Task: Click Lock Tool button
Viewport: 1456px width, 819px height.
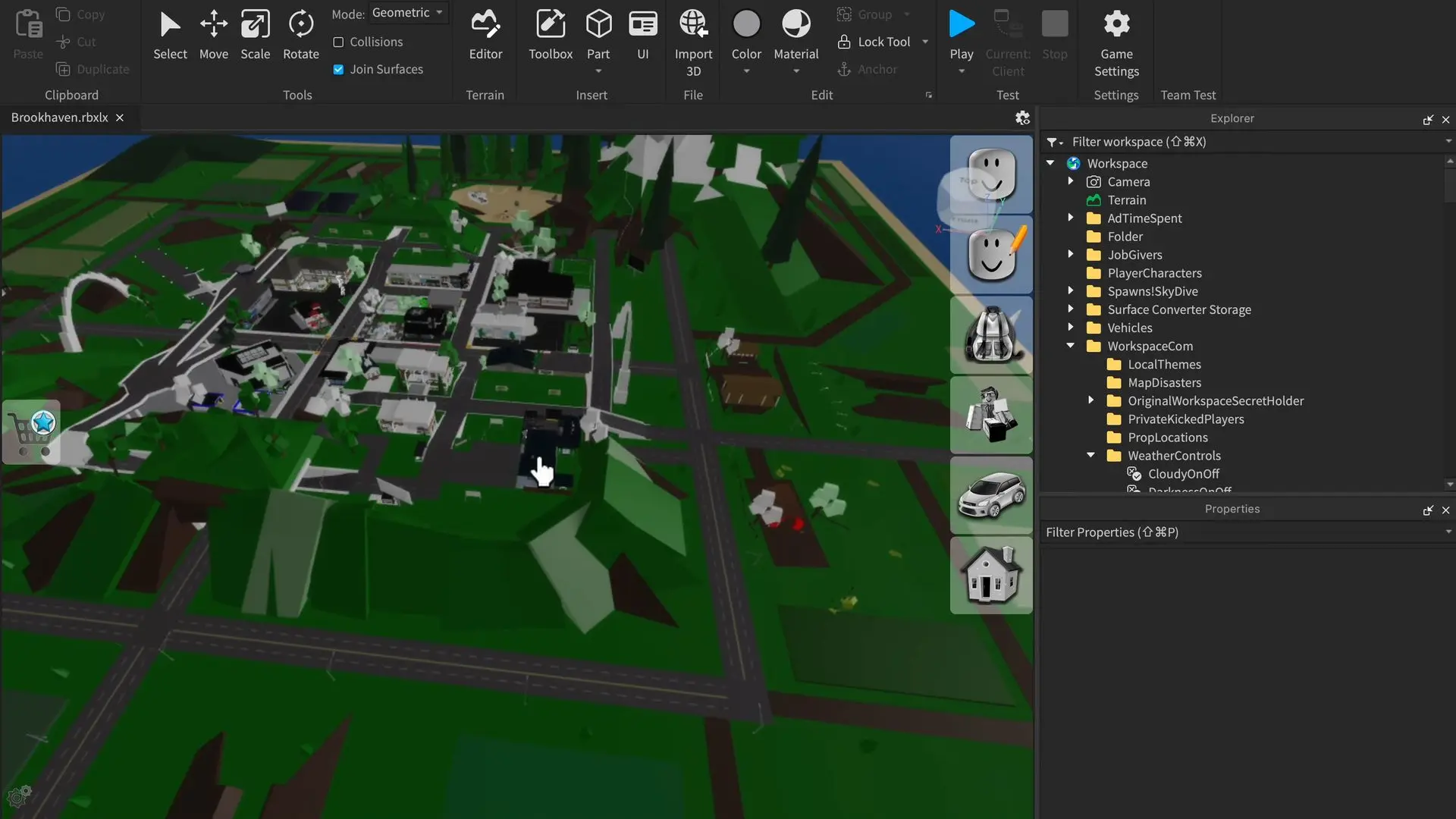Action: 874,42
